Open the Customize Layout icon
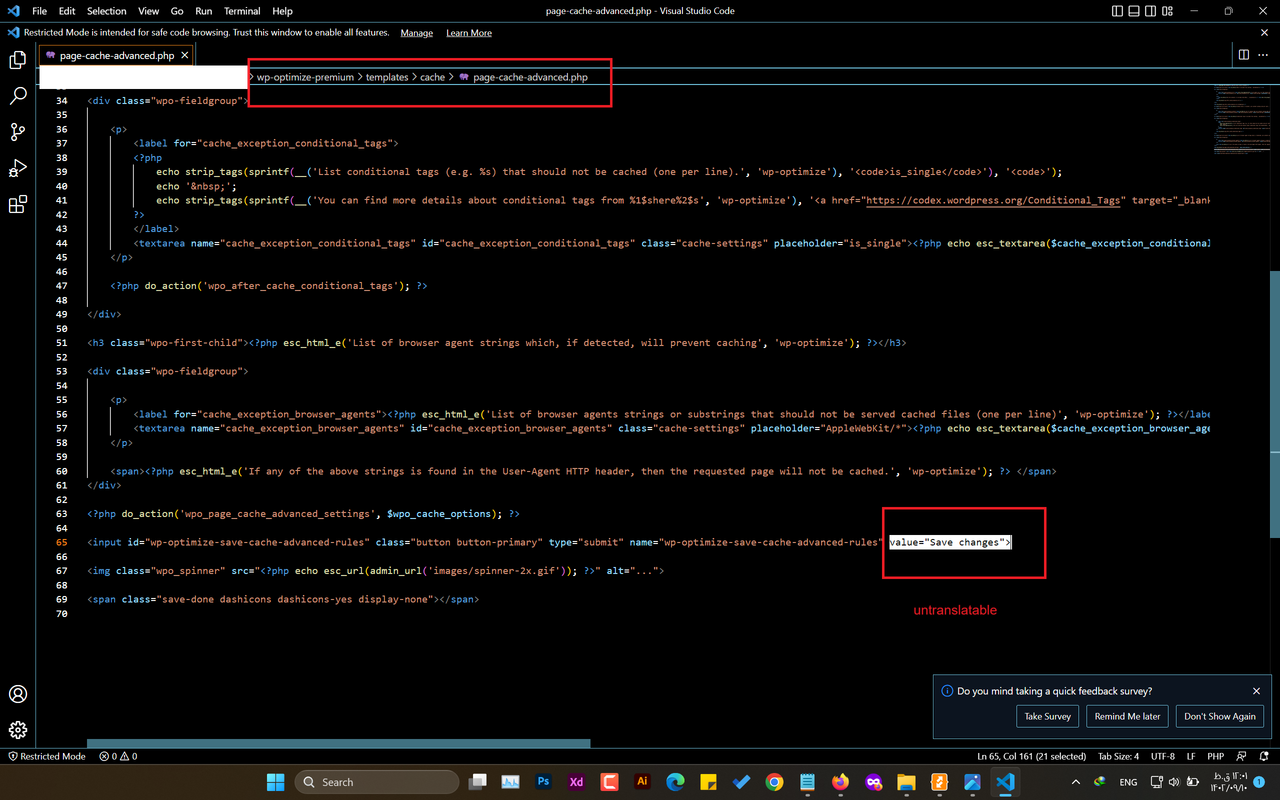The image size is (1280, 800). (x=1167, y=11)
